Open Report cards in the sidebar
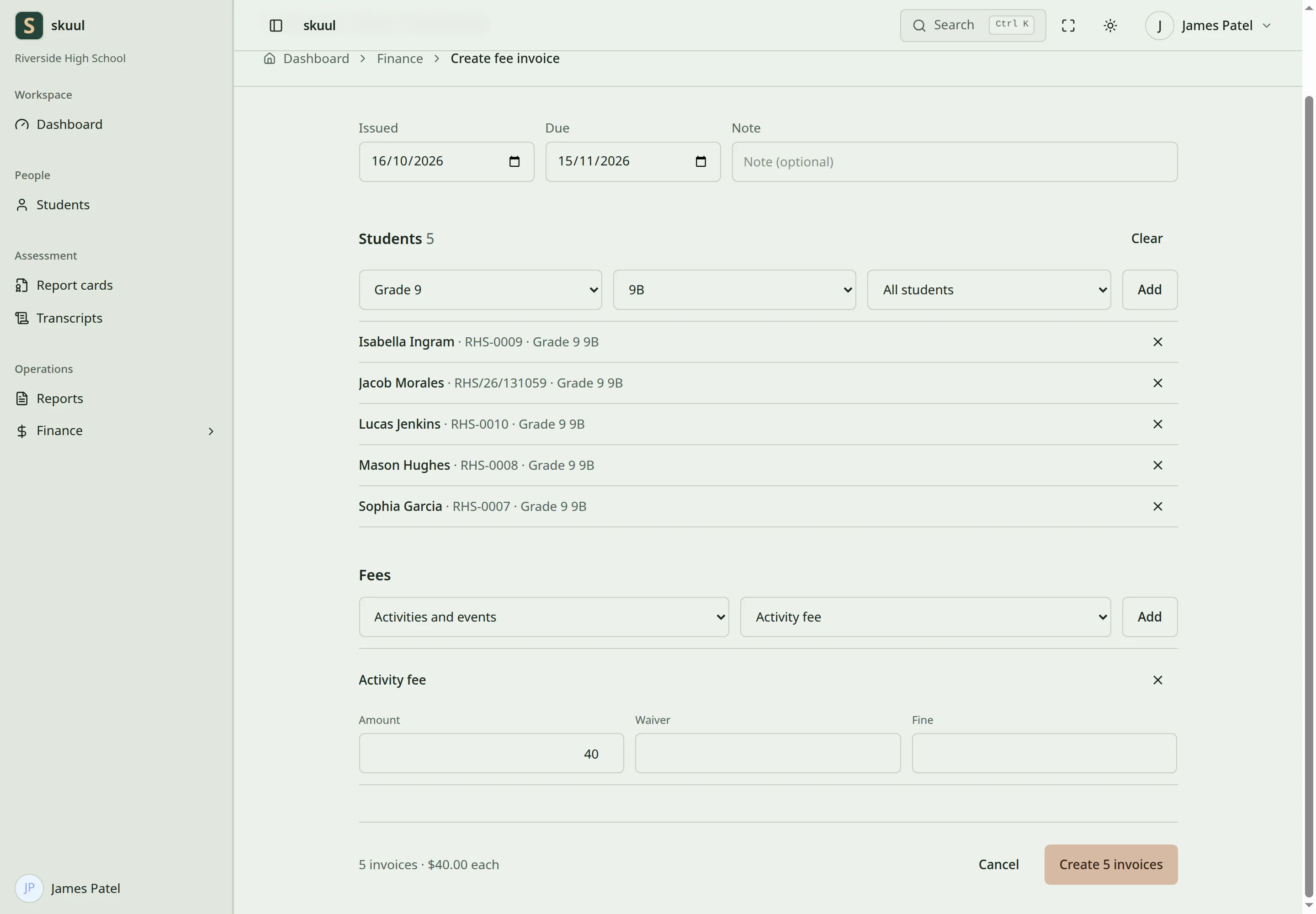The width and height of the screenshot is (1316, 914). tap(74, 285)
